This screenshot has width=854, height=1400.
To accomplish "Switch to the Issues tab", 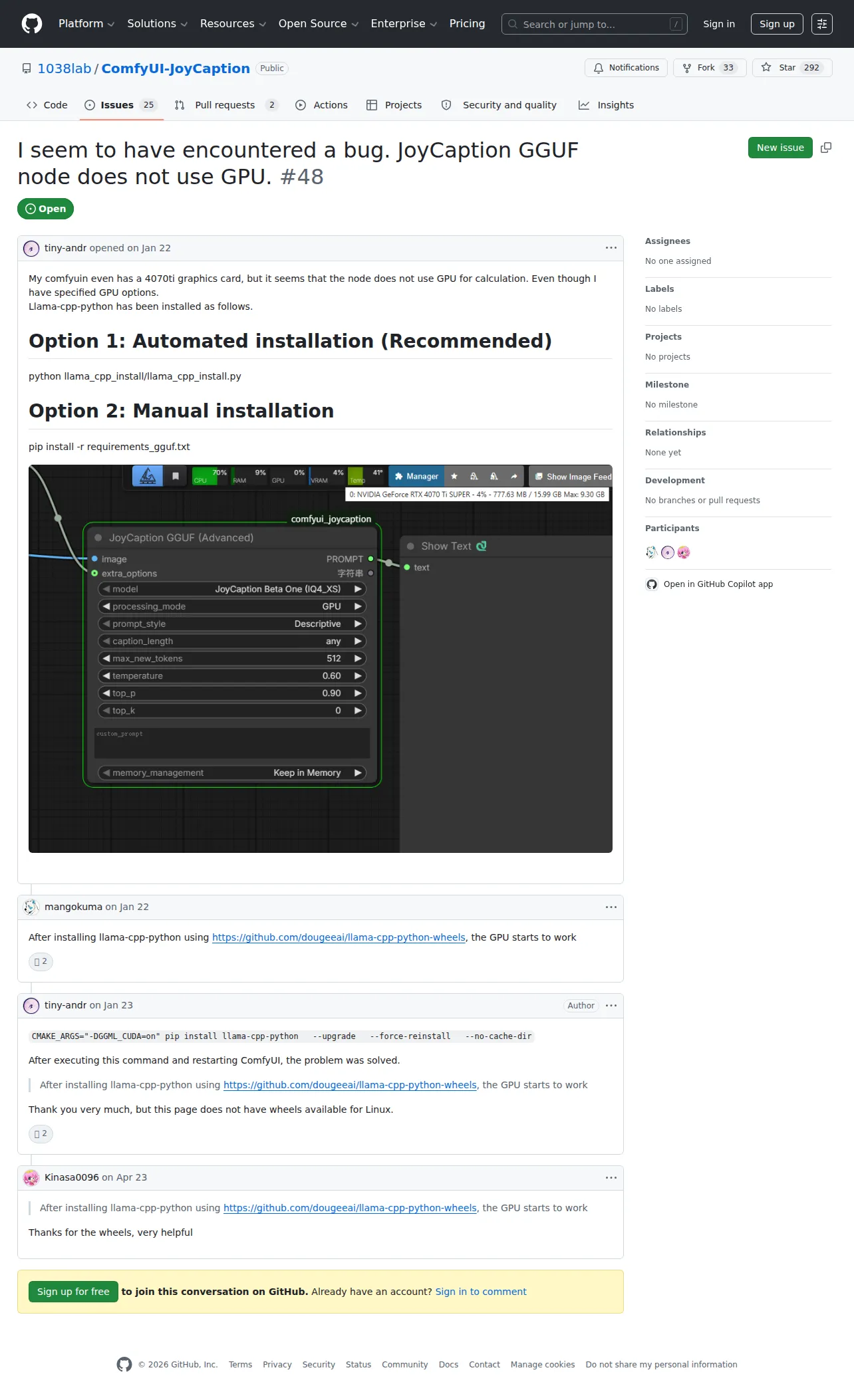I will pos(122,105).
